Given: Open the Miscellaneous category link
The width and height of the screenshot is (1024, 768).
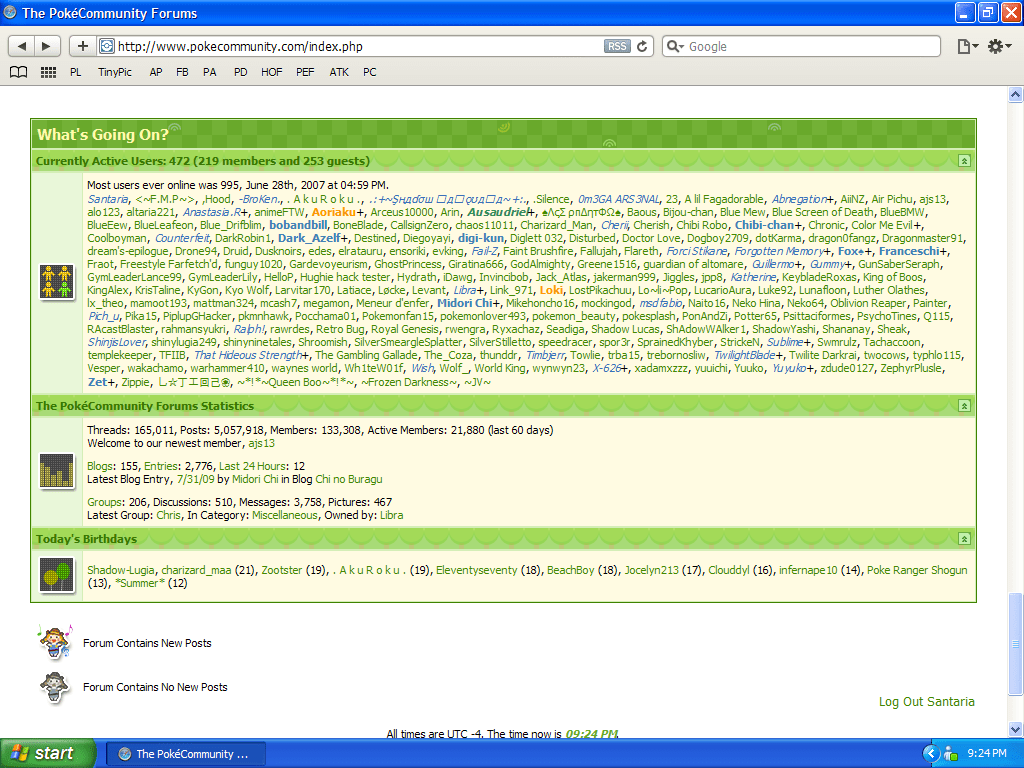Looking at the screenshot, I should click(x=285, y=515).
